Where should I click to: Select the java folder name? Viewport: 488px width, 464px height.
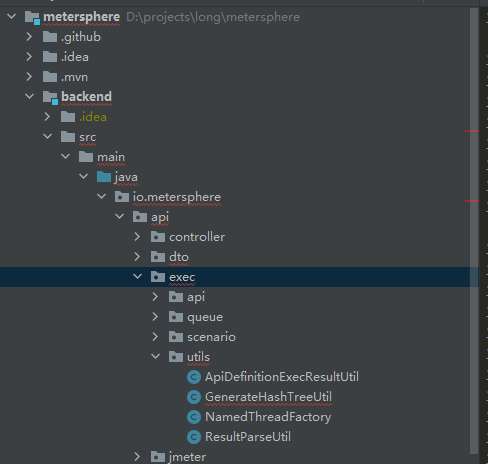(126, 177)
